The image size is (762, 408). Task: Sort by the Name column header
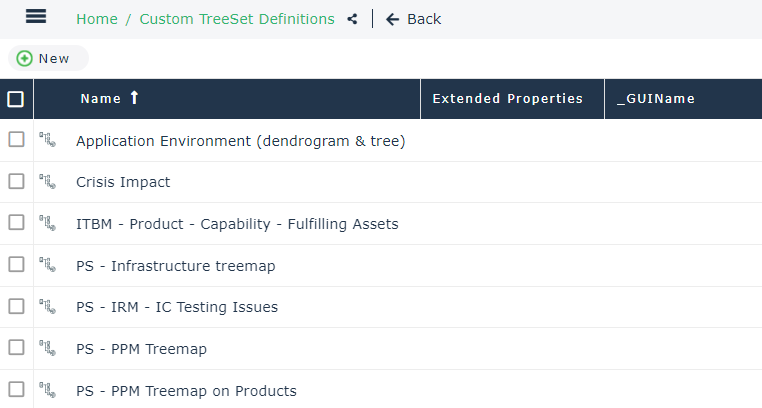click(100, 99)
